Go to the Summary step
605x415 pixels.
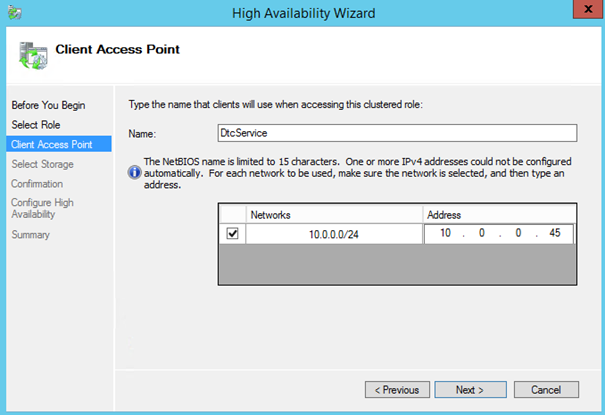(30, 235)
